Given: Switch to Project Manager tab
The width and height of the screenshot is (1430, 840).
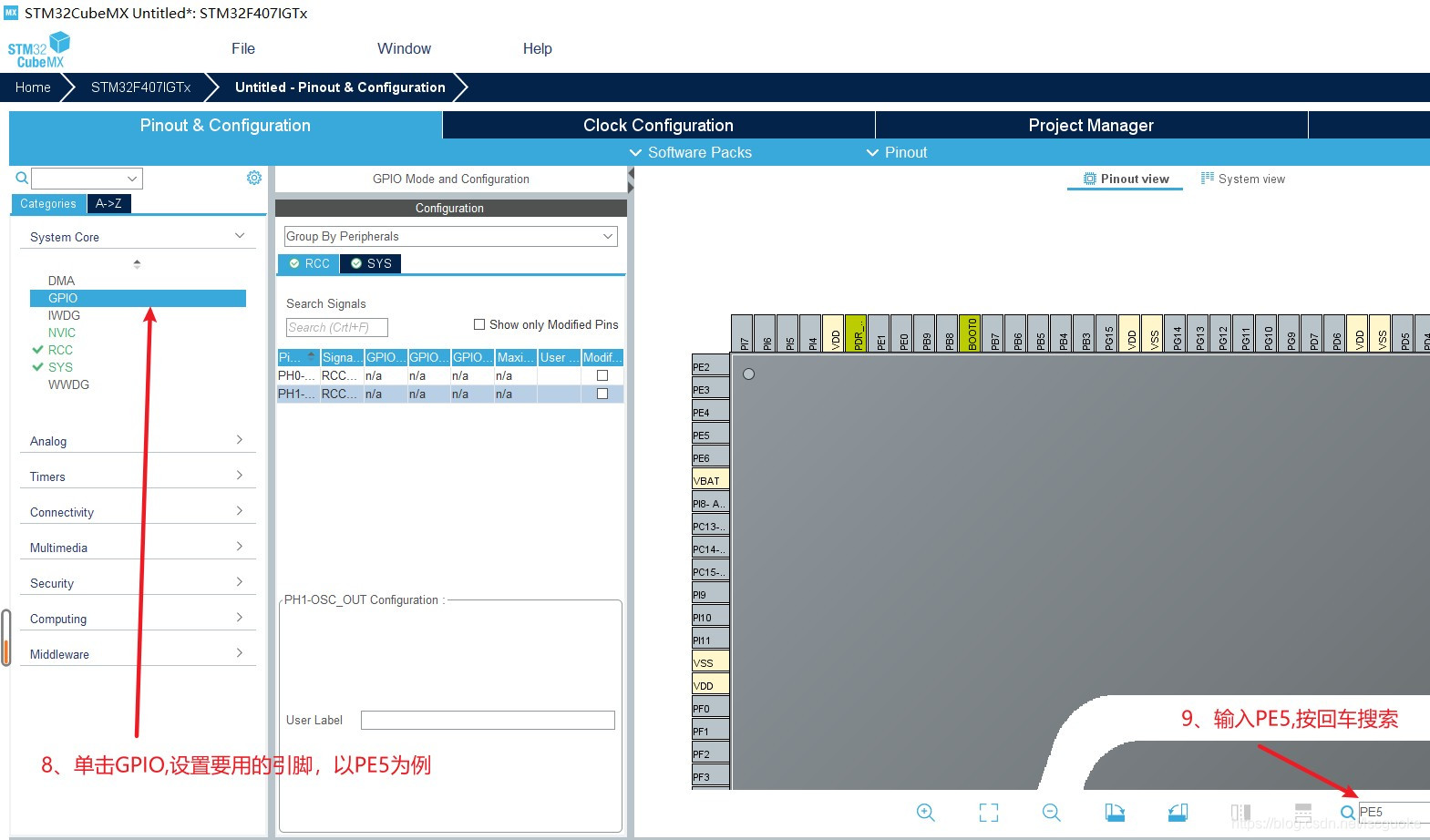Looking at the screenshot, I should click(1091, 125).
